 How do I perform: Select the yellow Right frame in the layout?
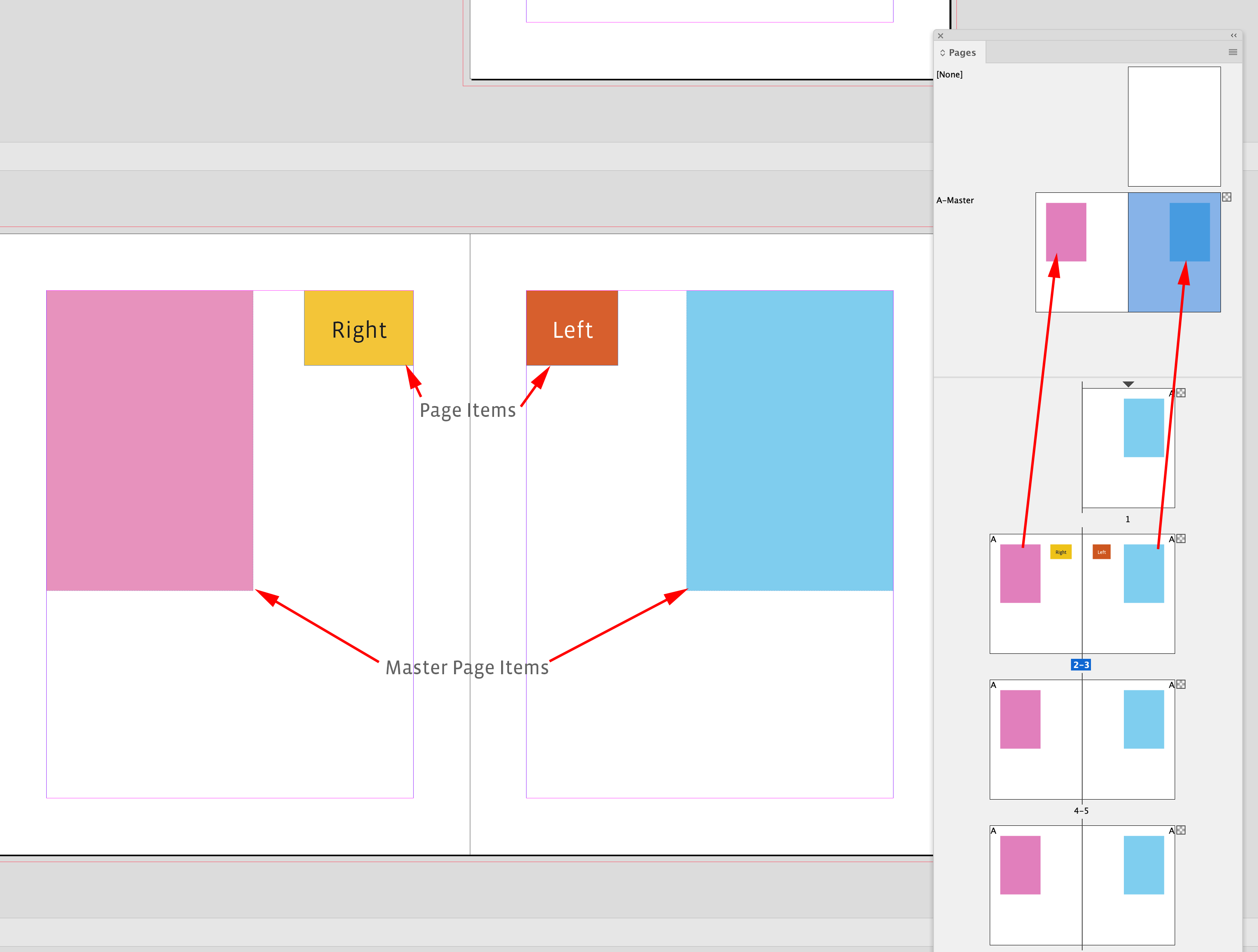359,328
